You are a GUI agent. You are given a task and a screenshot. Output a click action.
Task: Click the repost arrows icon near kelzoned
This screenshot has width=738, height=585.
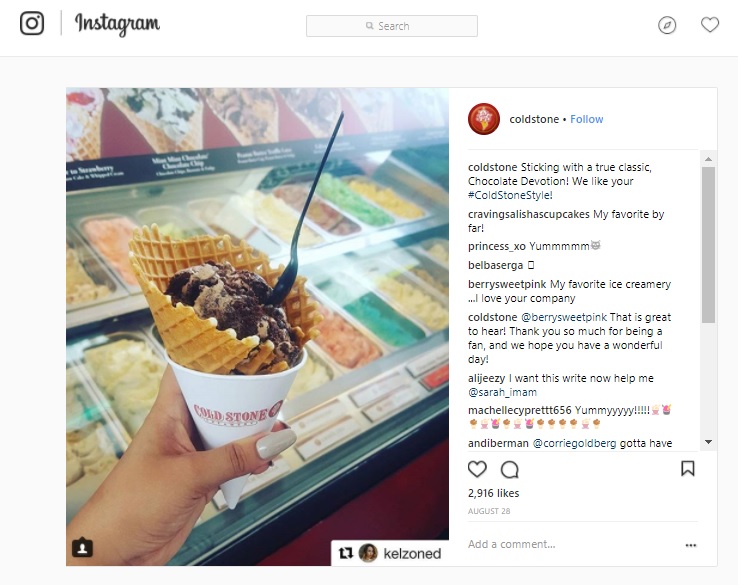(x=346, y=553)
